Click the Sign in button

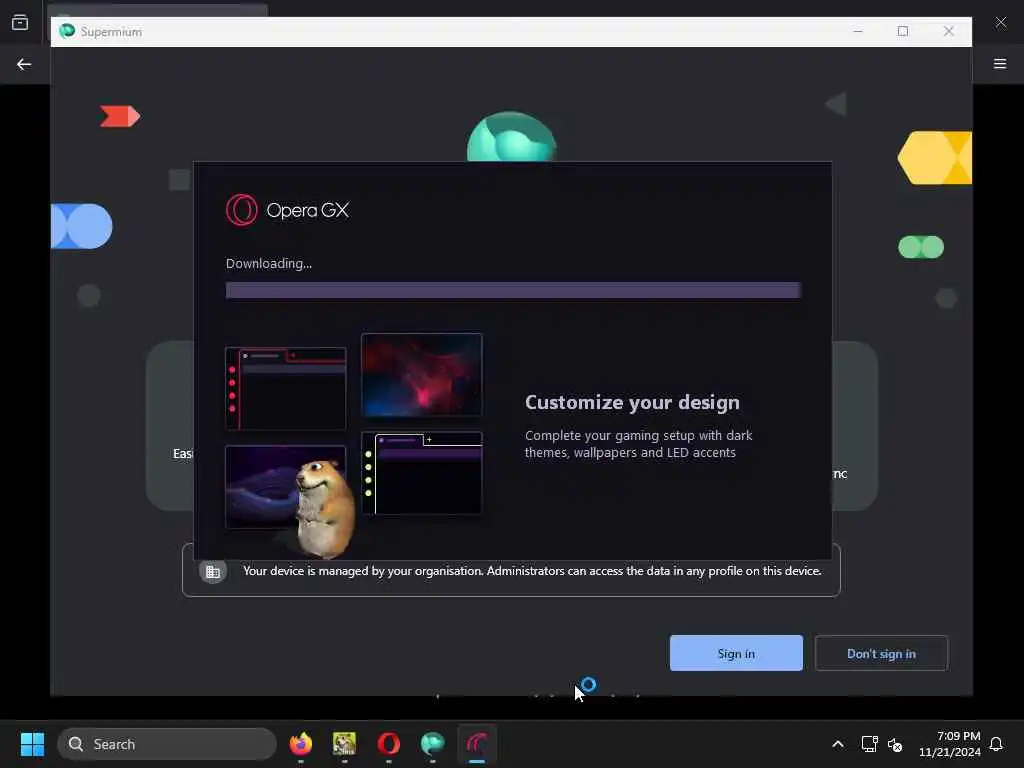point(736,653)
